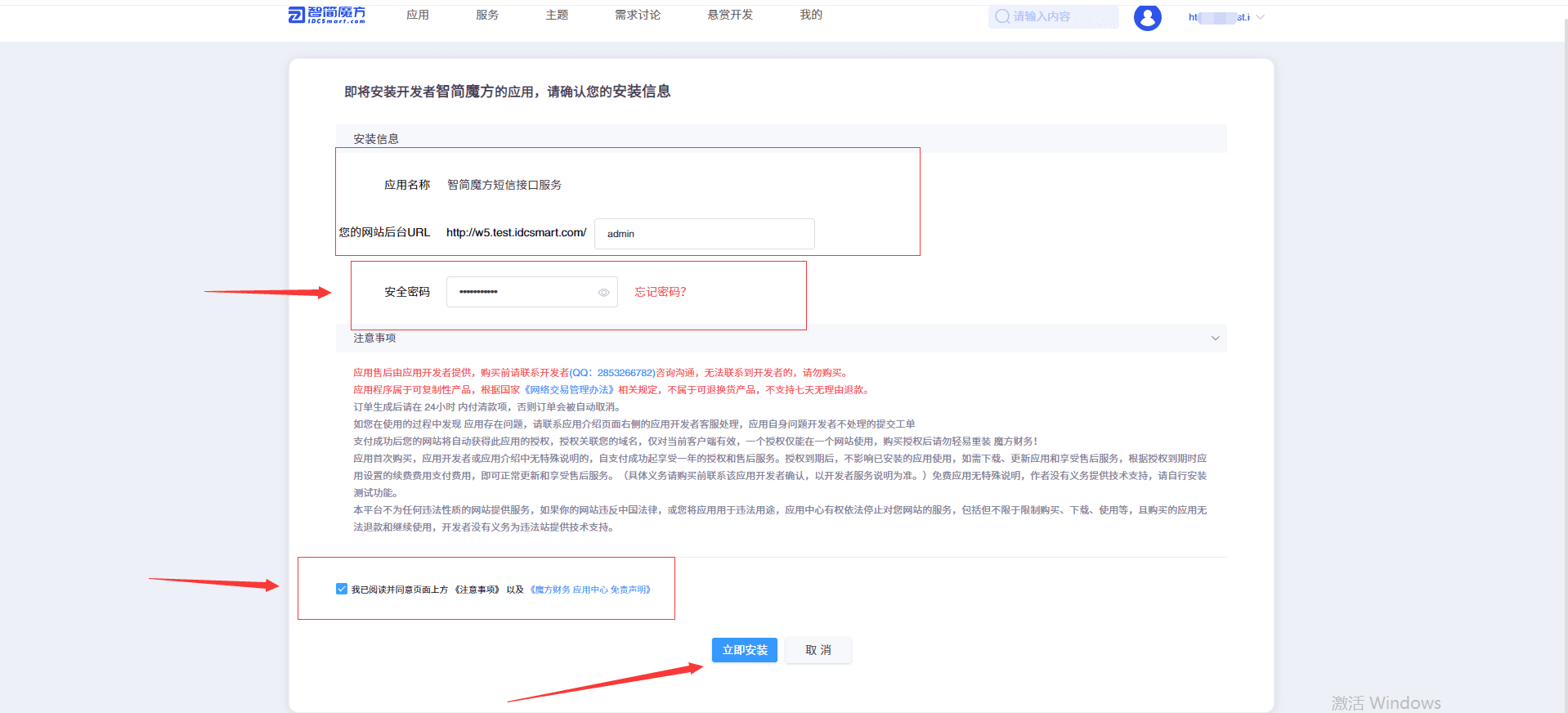Click the http://w5.test.idcsmart.com/ URL text
1568x713 pixels.
[517, 233]
